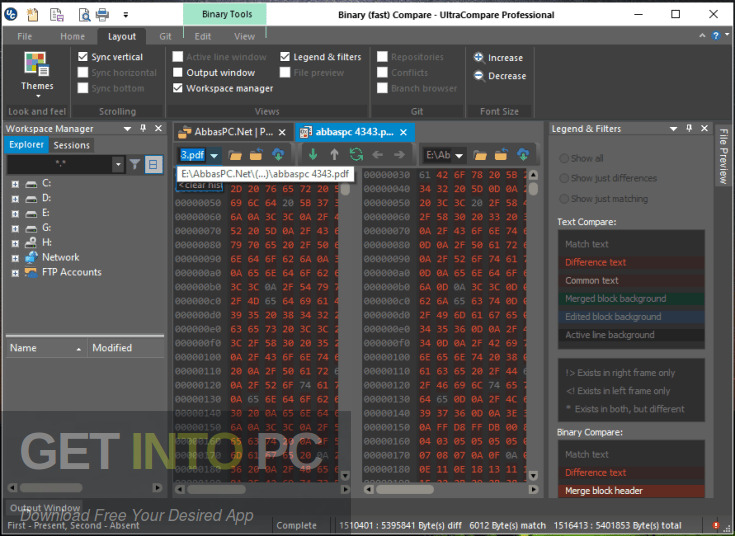
Task: Click the Increase font size icon
Action: tap(479, 57)
